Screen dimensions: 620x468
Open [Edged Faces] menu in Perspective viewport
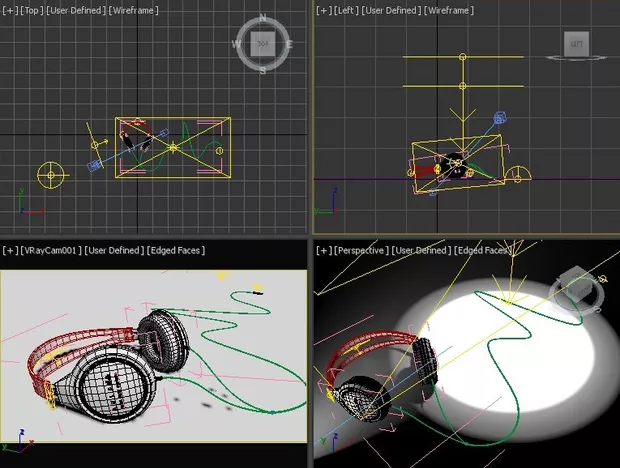pos(483,250)
